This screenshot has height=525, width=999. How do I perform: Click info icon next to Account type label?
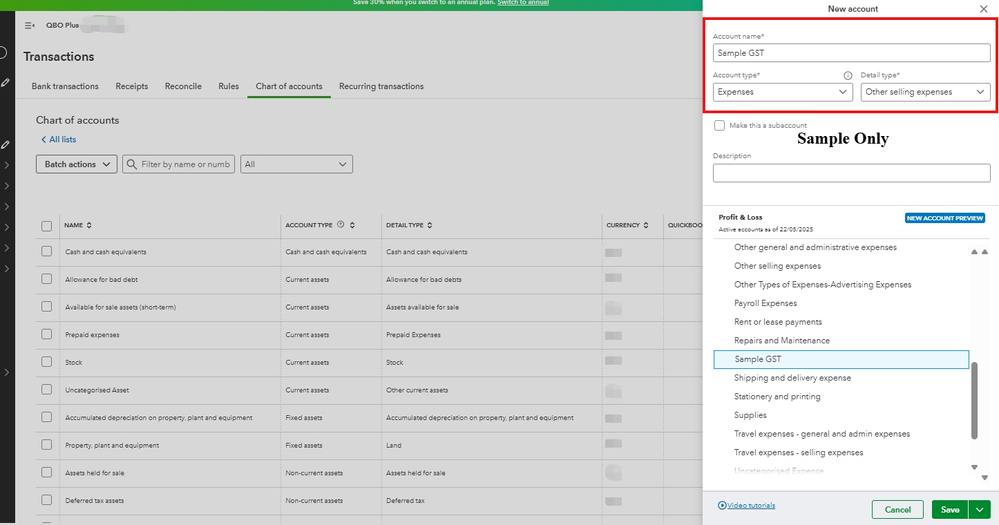[x=847, y=75]
